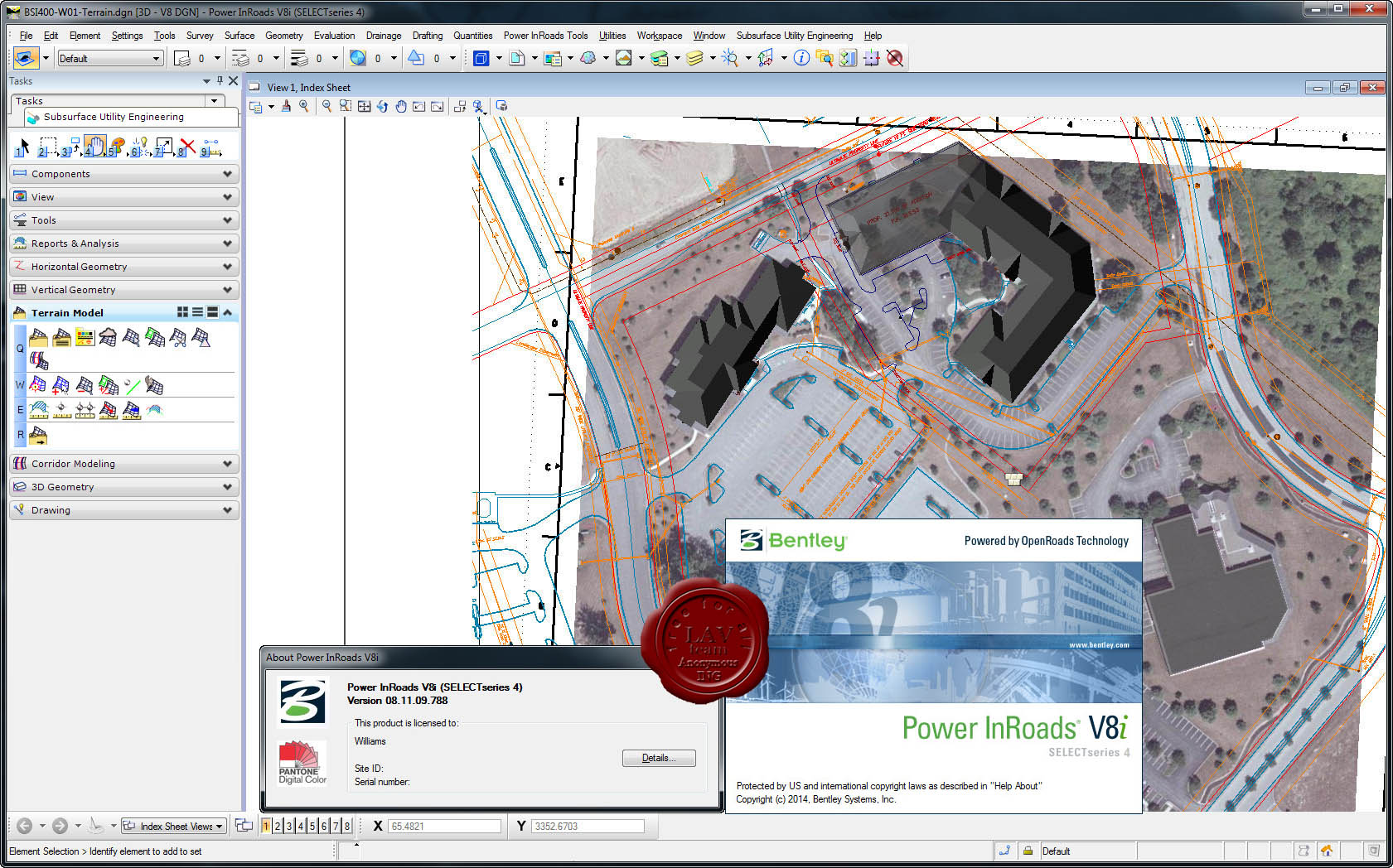The width and height of the screenshot is (1393, 868).
Task: Click the Update View brush icon
Action: pyautogui.click(x=286, y=106)
